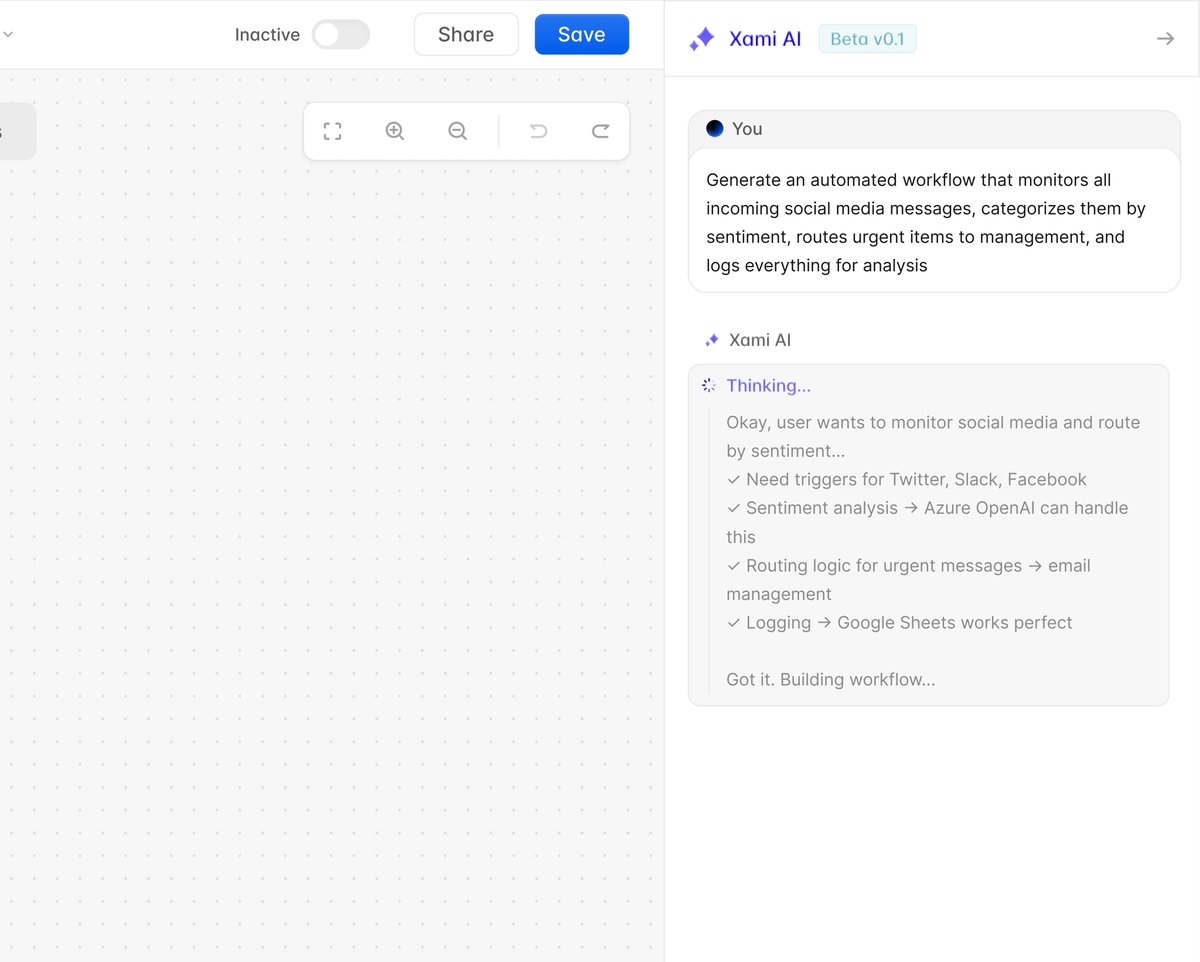This screenshot has width=1200, height=962.
Task: Select the fit-to-view icon in canvas toolbar
Action: click(332, 130)
